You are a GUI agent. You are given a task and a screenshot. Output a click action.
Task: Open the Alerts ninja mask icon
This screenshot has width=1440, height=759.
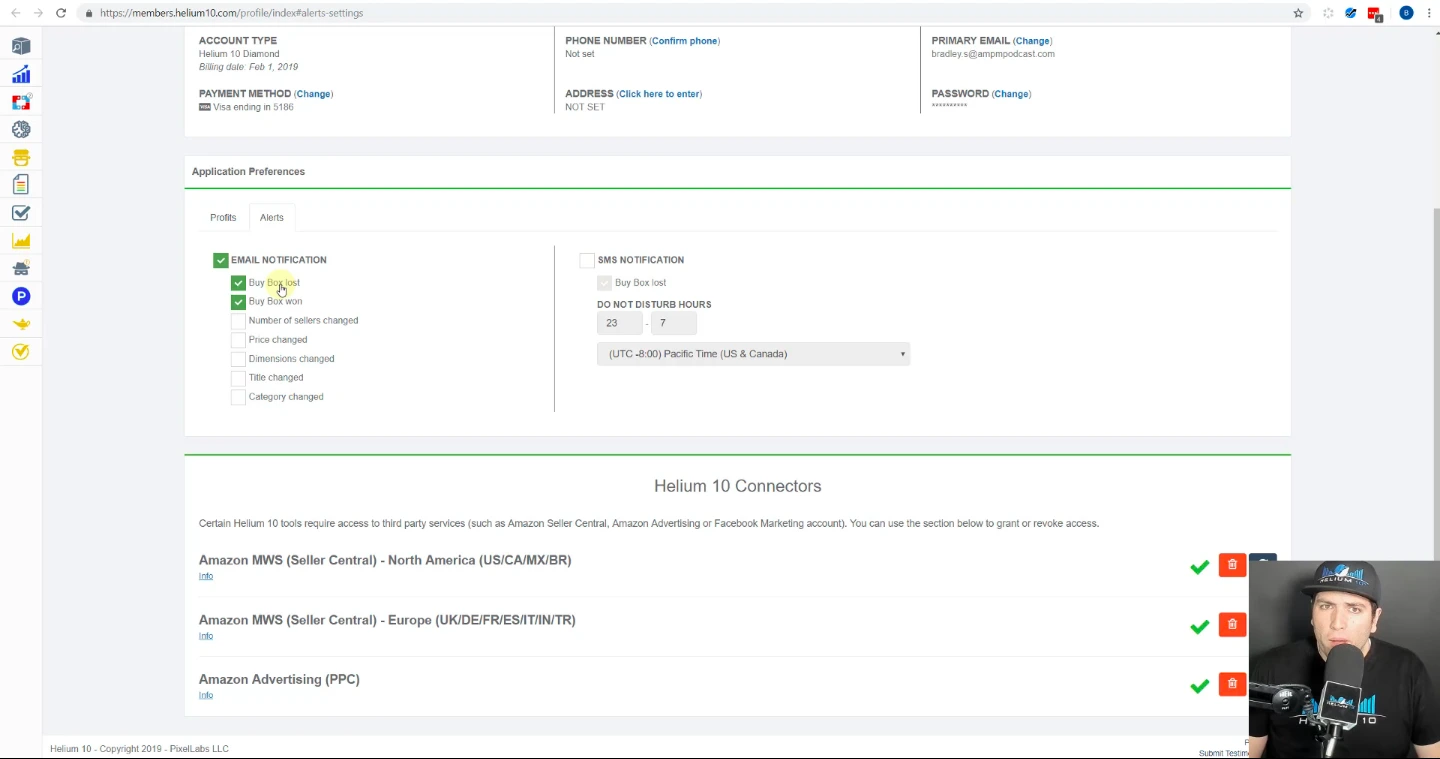(21, 268)
